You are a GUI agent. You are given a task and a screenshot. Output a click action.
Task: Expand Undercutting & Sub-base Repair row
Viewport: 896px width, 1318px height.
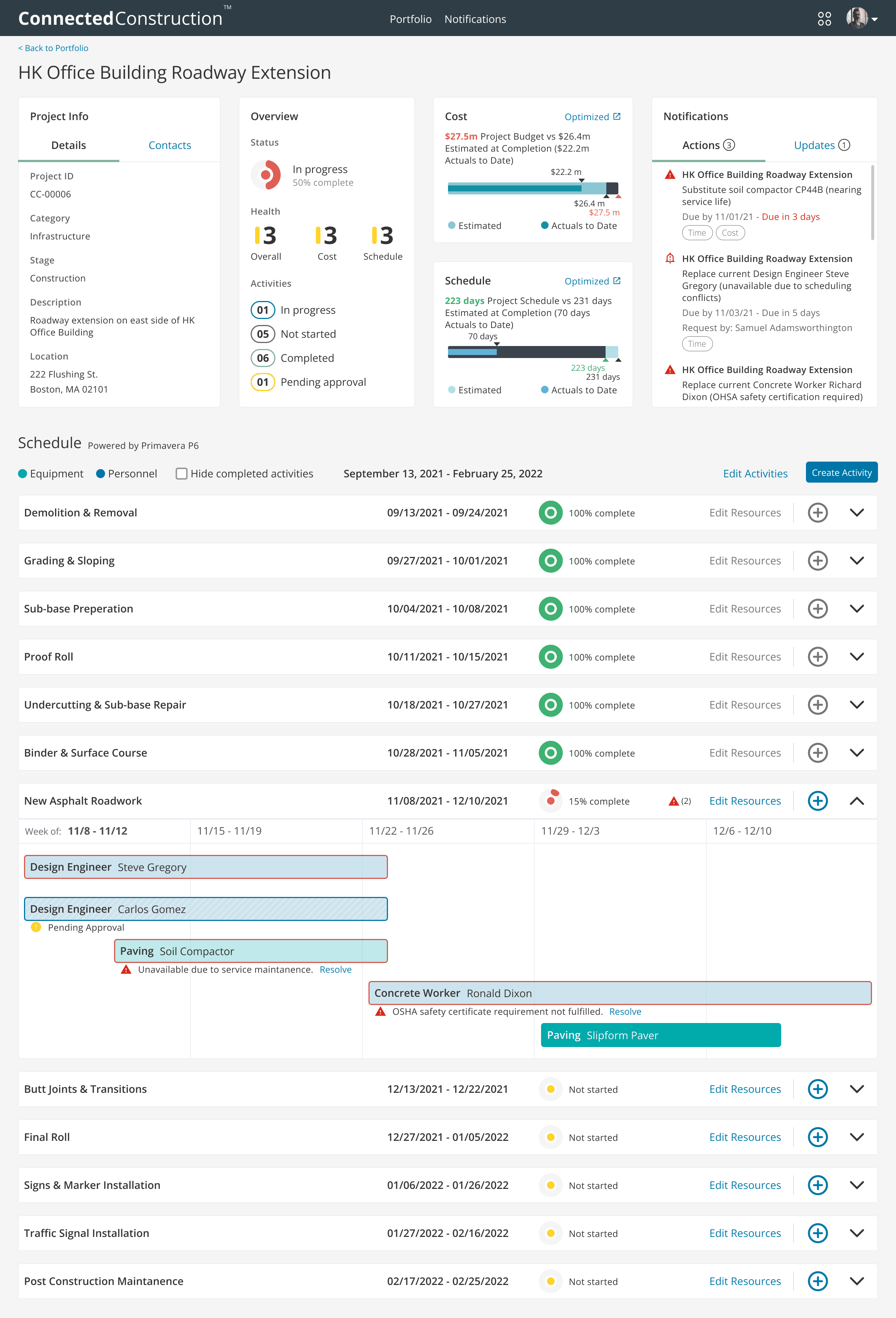[857, 705]
